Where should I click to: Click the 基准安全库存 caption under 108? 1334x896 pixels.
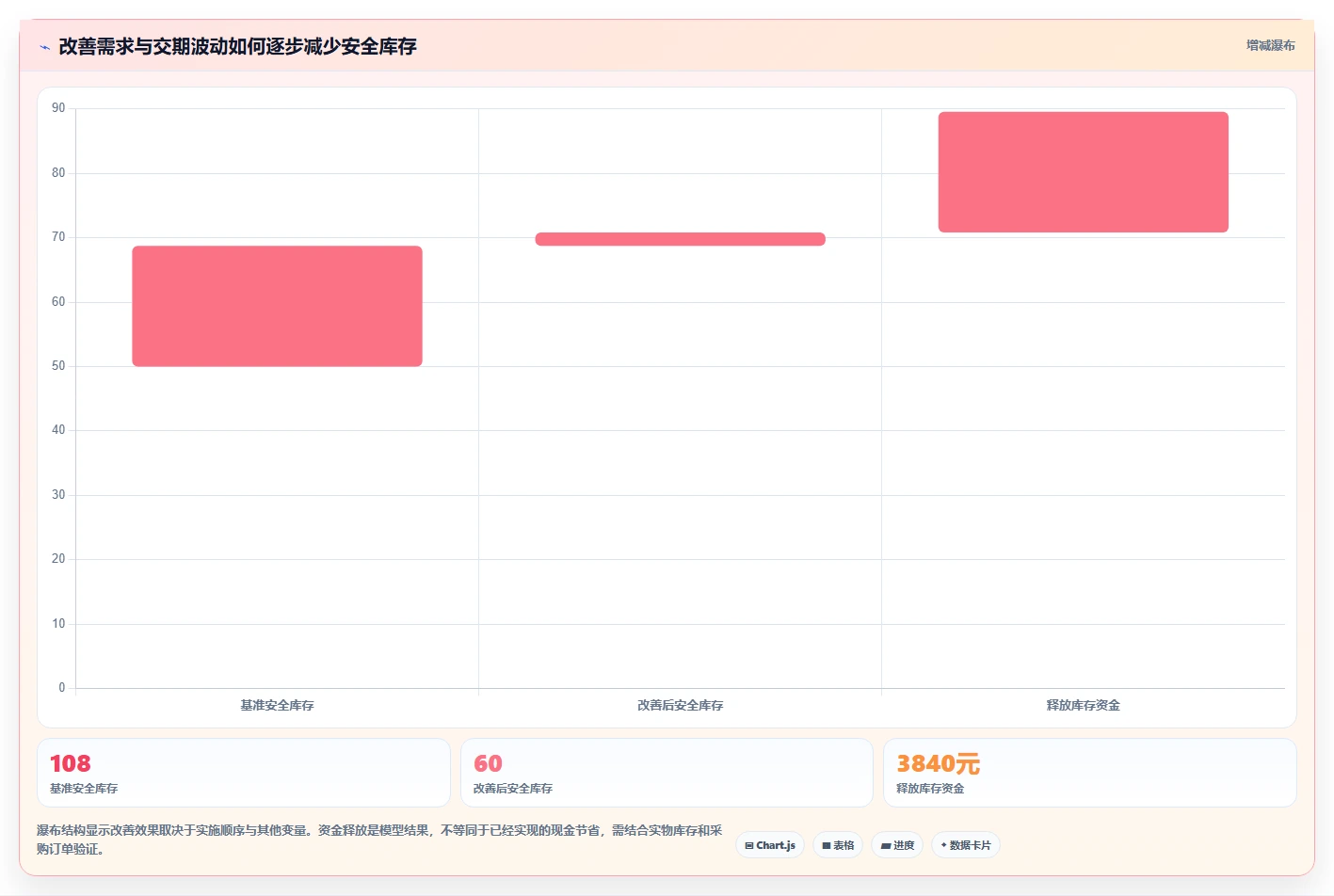point(84,789)
